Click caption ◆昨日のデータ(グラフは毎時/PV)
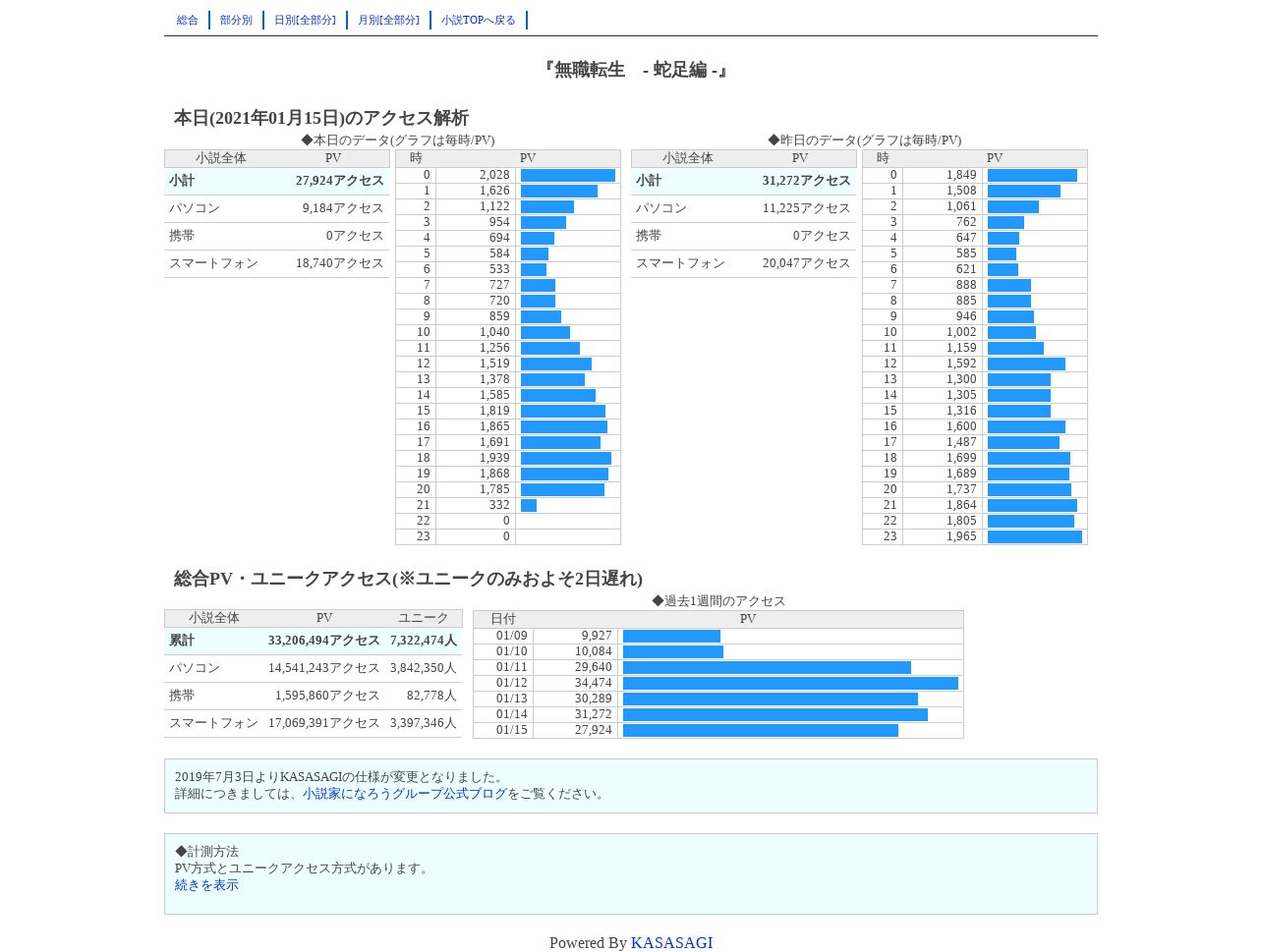This screenshot has width=1262, height=952. pos(865,140)
